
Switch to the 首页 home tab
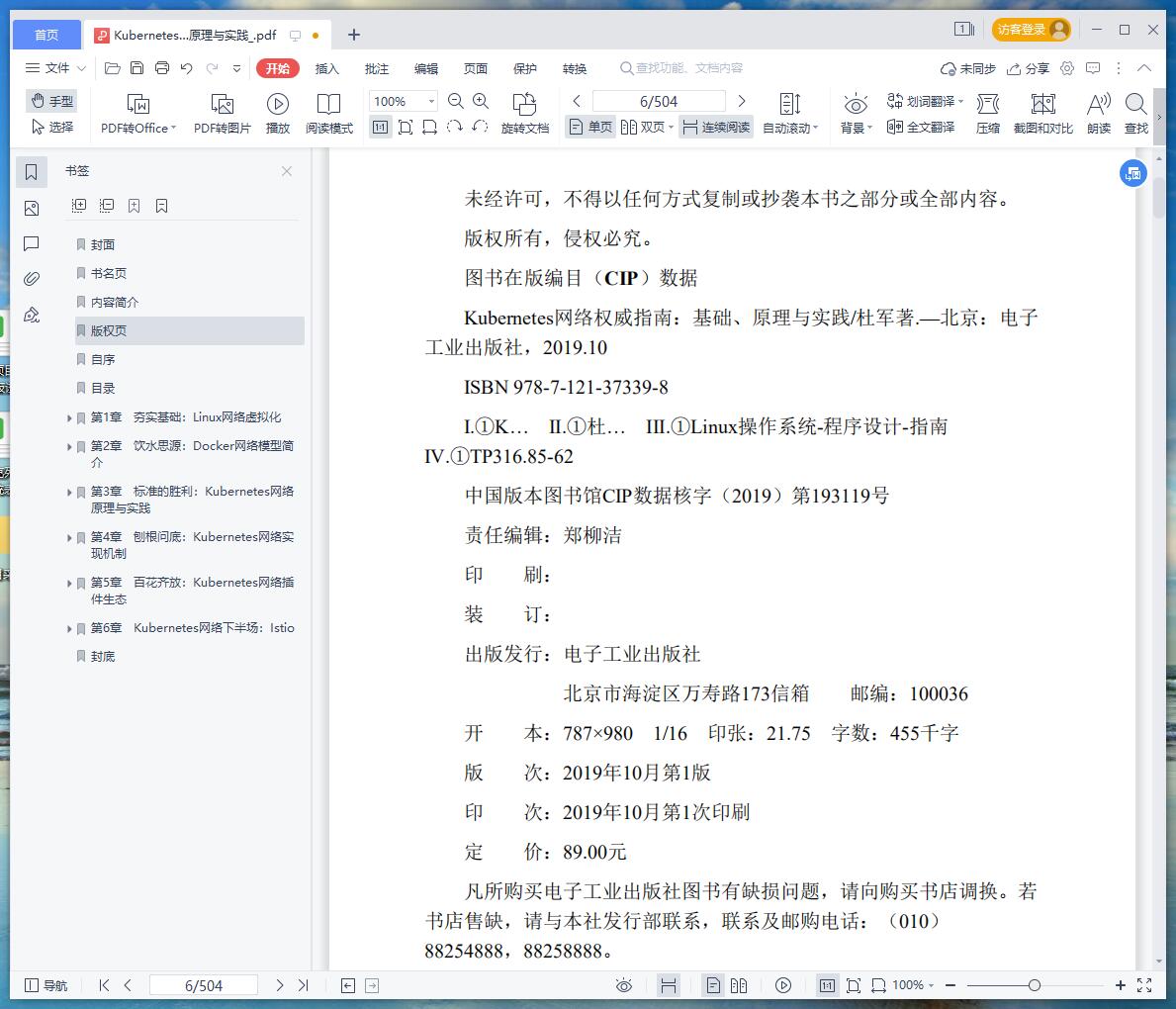point(46,35)
